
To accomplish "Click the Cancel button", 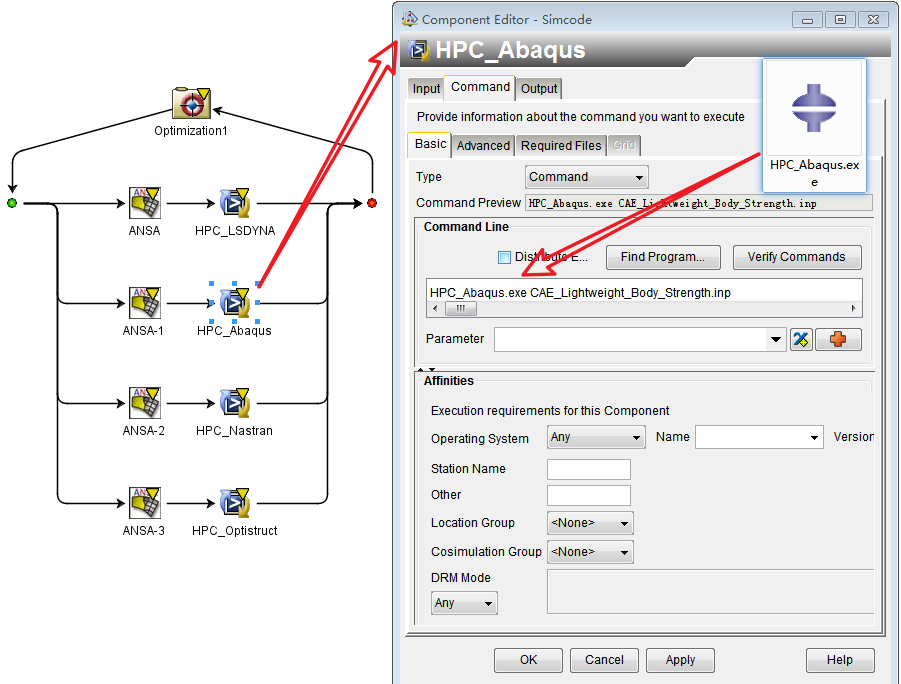I will pos(604,660).
